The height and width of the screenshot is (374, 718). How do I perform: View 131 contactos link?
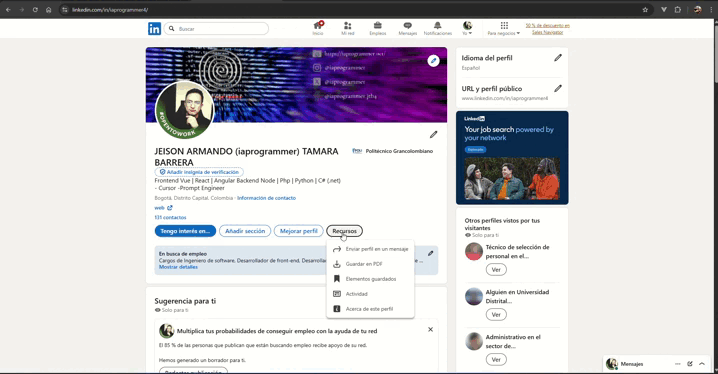[170, 217]
